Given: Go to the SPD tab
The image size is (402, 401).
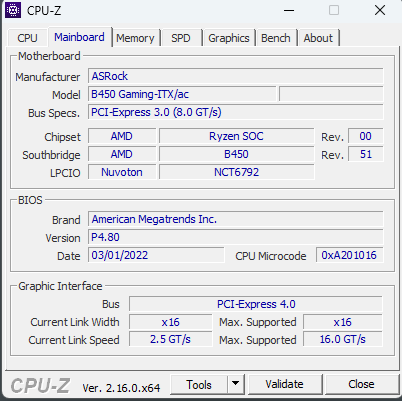Looking at the screenshot, I should point(181,38).
